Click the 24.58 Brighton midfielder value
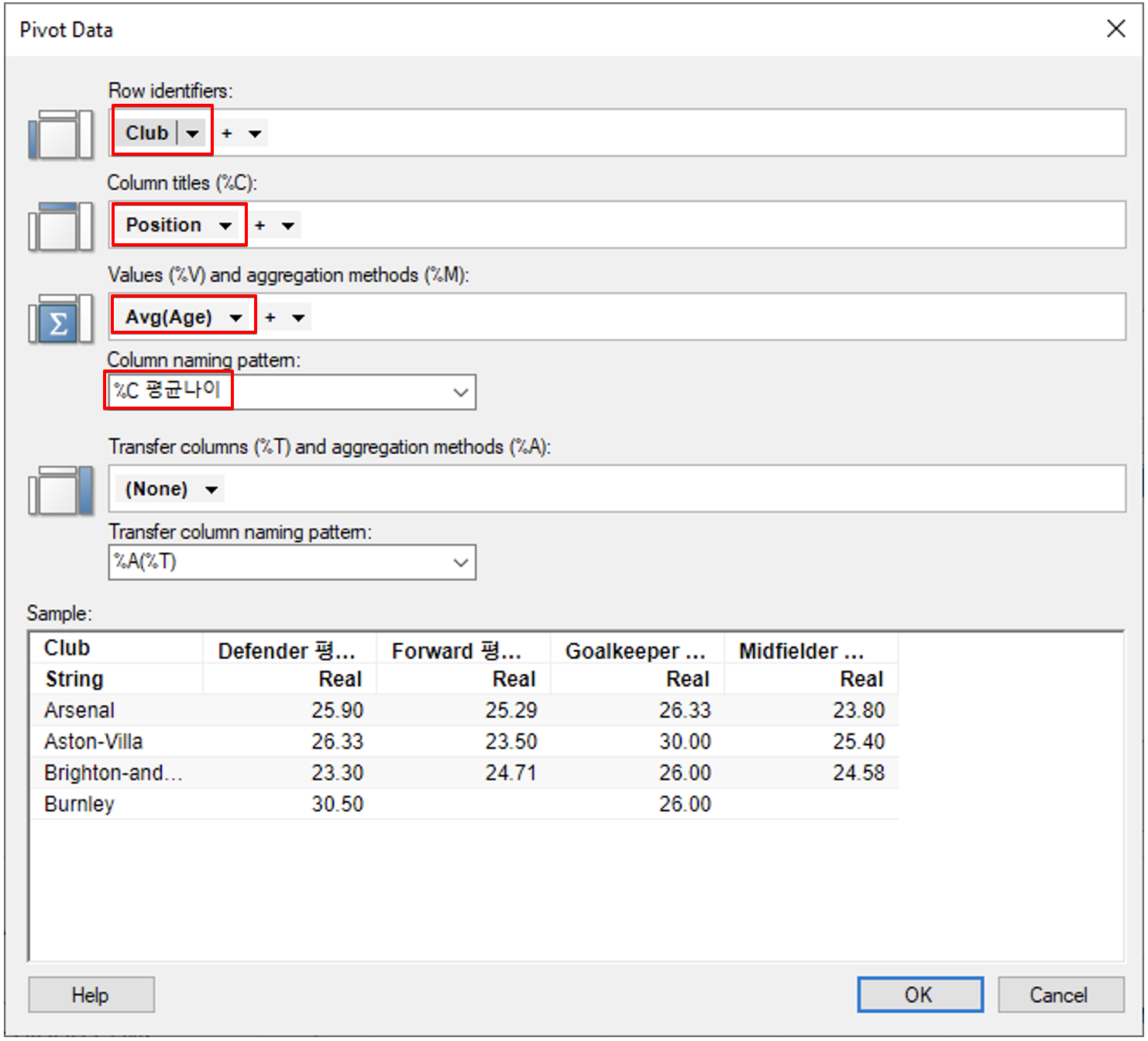This screenshot has height=1041, width=1148. click(x=859, y=773)
